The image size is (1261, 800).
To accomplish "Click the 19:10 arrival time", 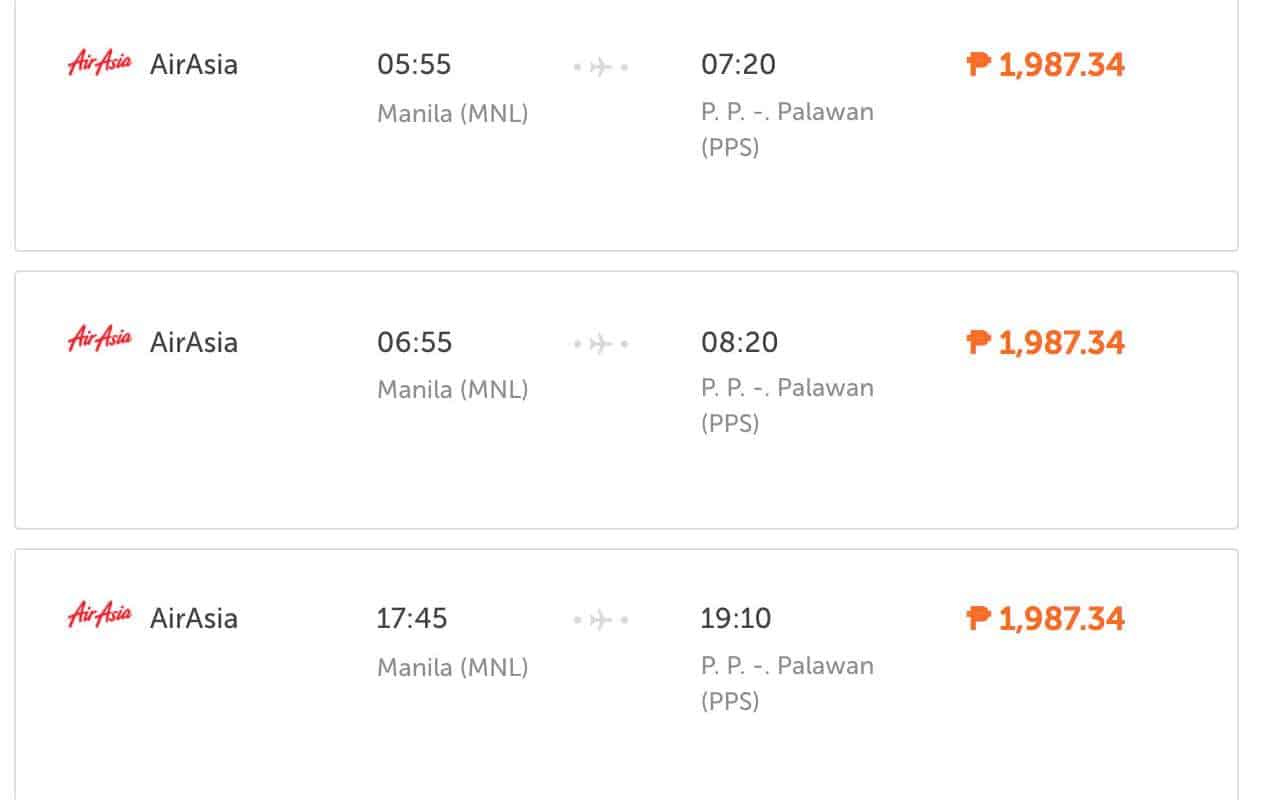I will pyautogui.click(x=736, y=618).
